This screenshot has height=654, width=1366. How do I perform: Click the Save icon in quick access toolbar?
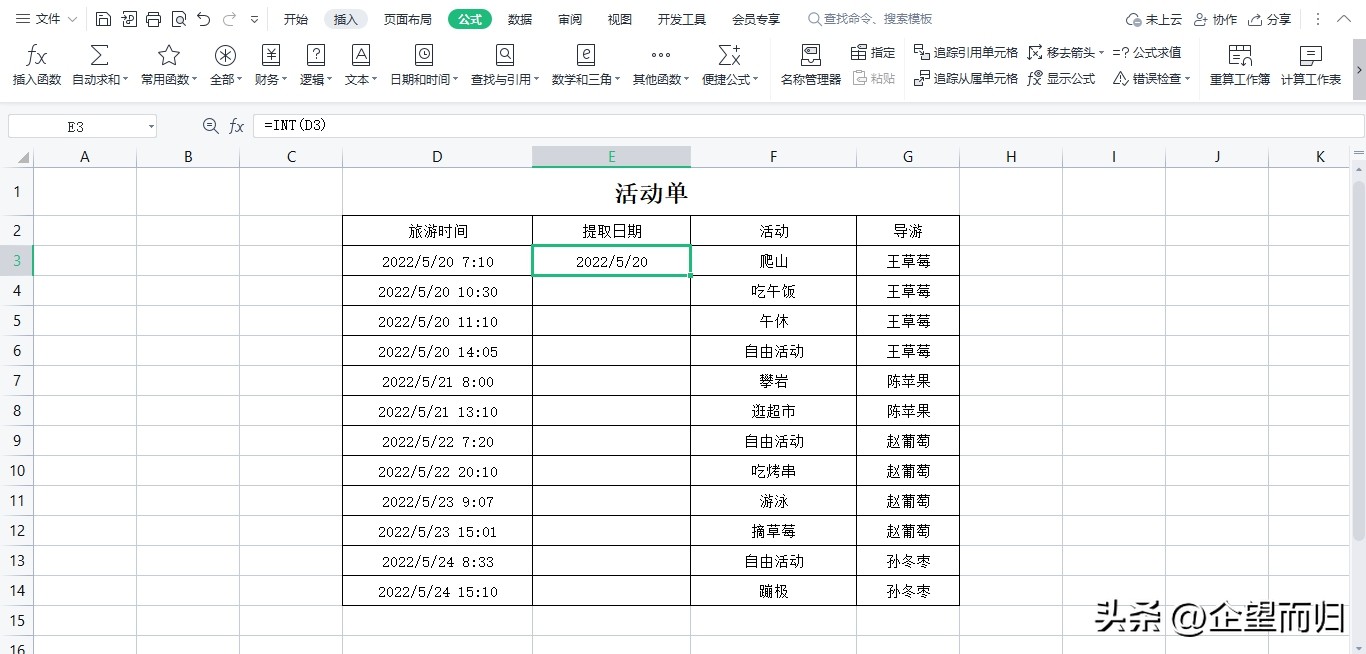click(104, 19)
